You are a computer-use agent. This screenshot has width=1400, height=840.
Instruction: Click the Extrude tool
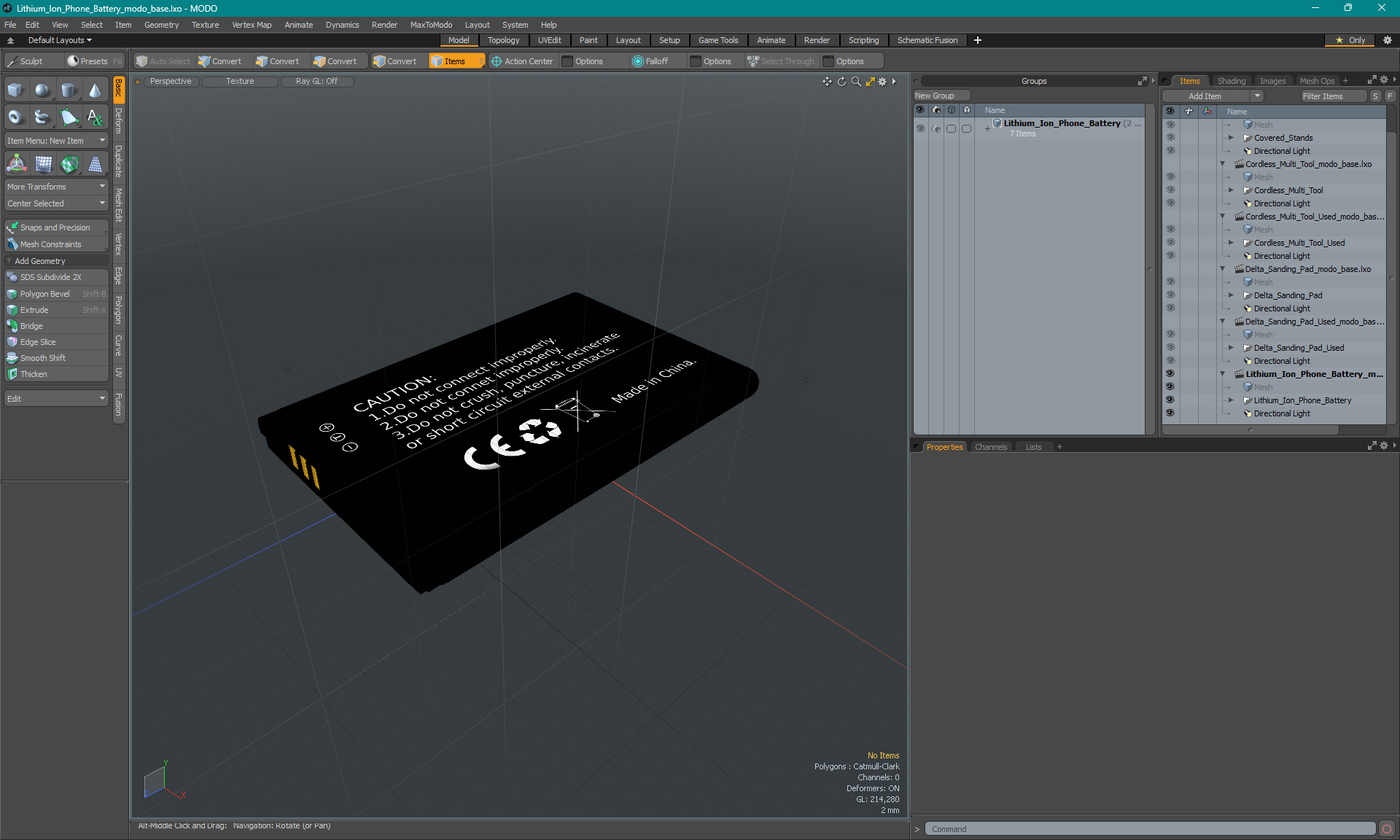[x=56, y=310]
